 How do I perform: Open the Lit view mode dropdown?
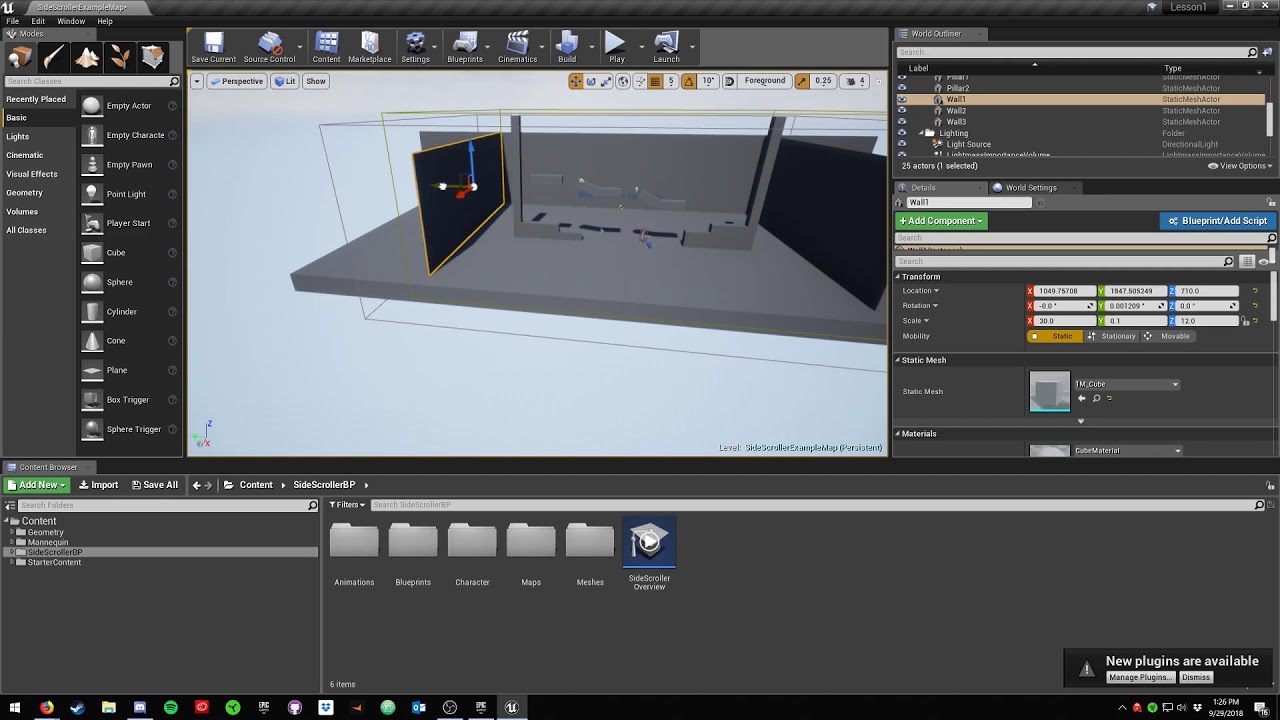point(285,81)
